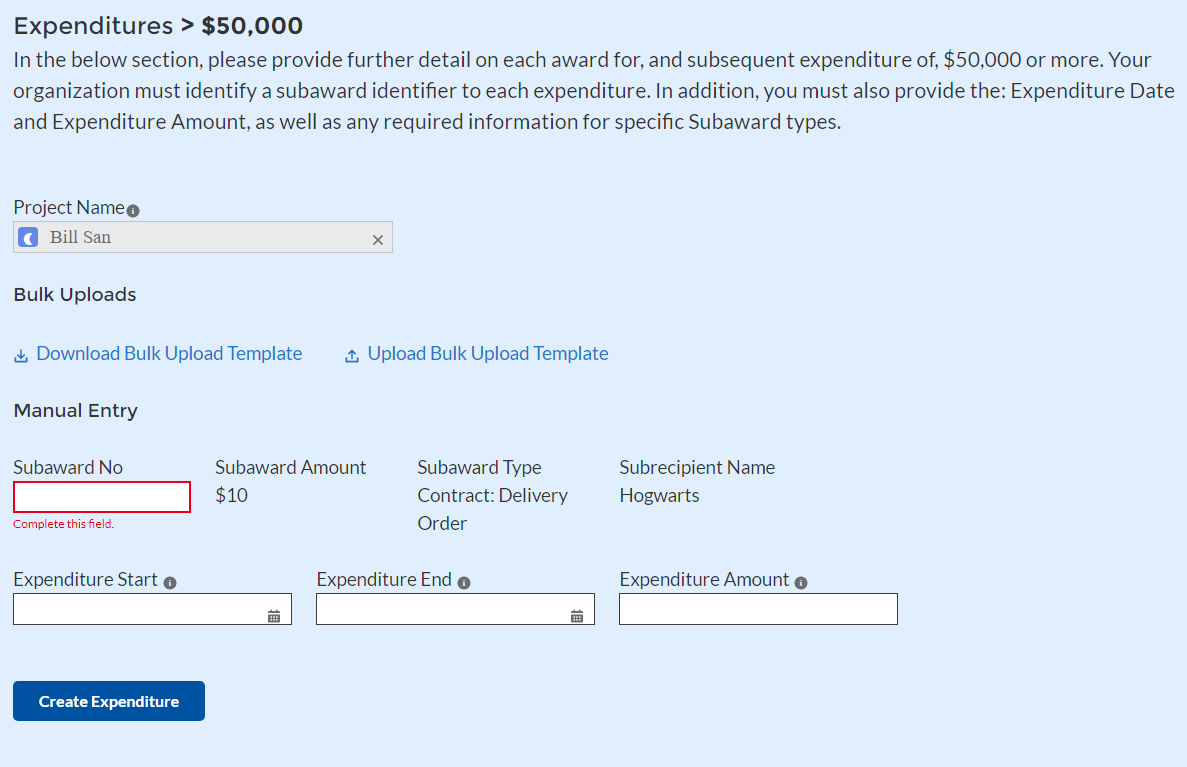Click the info icon beside Expenditure Start
Viewport: 1187px width, 767px height.
click(x=170, y=583)
